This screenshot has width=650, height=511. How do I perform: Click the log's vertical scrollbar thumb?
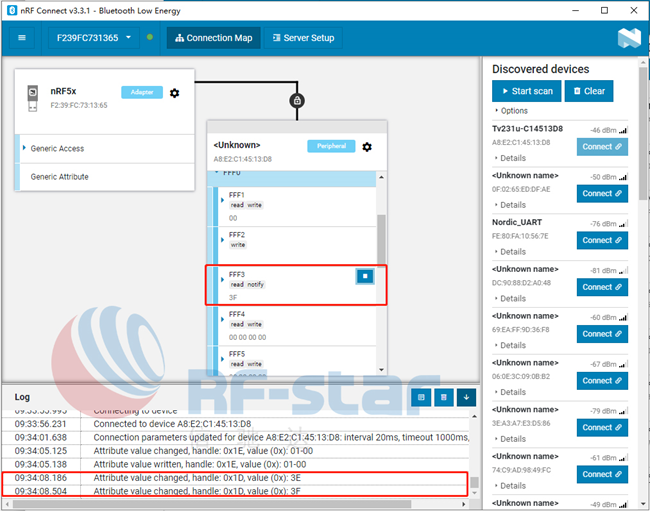click(x=474, y=482)
